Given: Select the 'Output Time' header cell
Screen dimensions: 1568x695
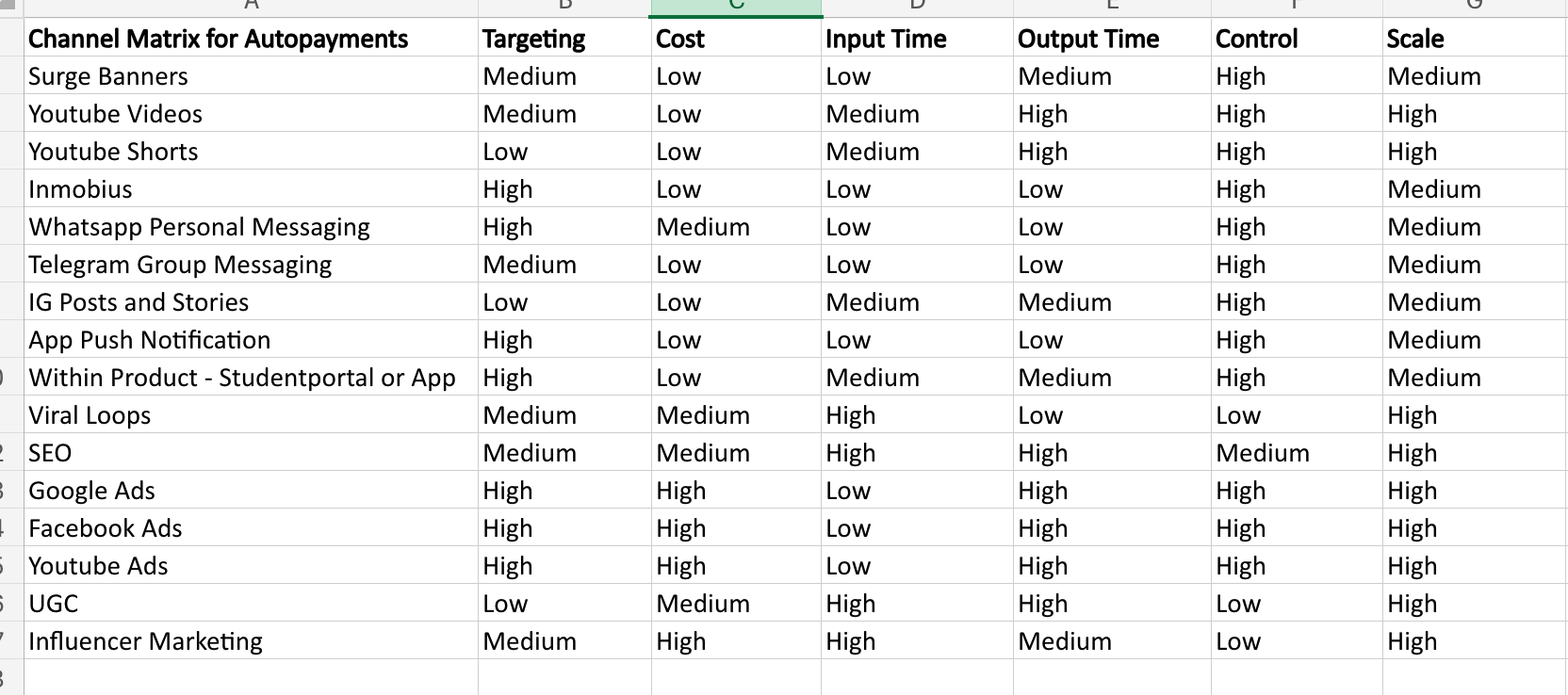Looking at the screenshot, I should (1088, 39).
